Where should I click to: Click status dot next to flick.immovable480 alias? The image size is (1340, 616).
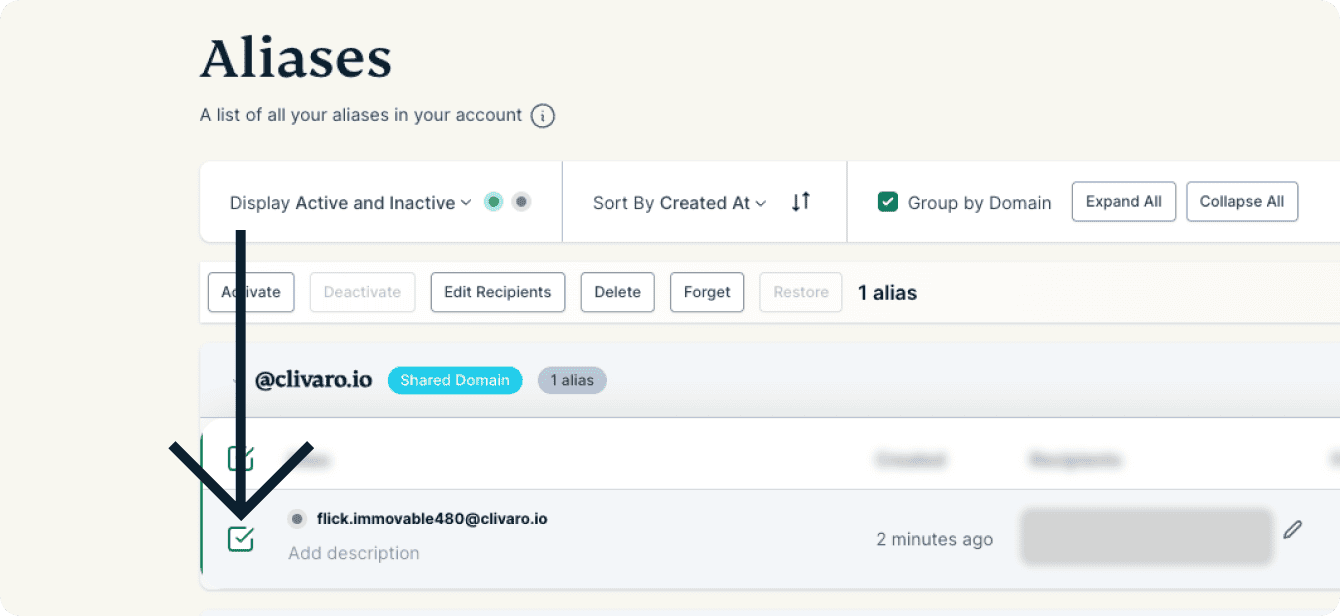point(297,519)
